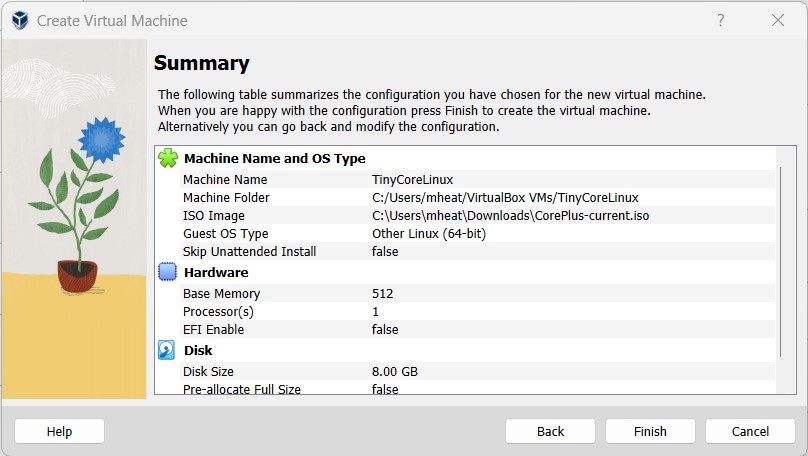This screenshot has width=808, height=456.
Task: Click the 512 base memory value
Action: coord(383,294)
